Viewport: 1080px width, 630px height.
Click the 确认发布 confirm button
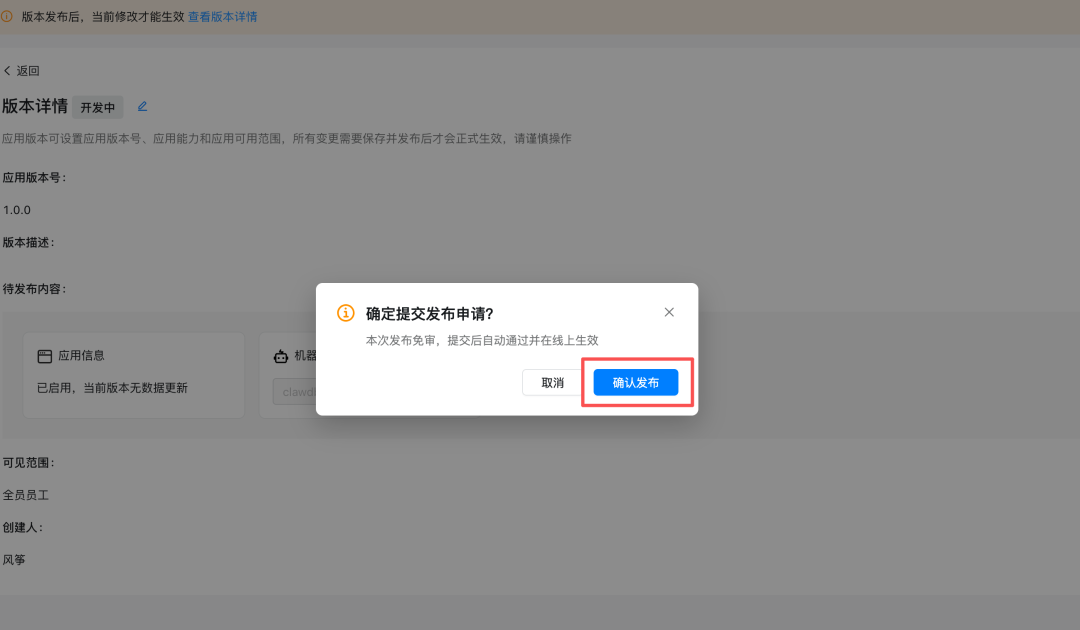pyautogui.click(x=636, y=382)
